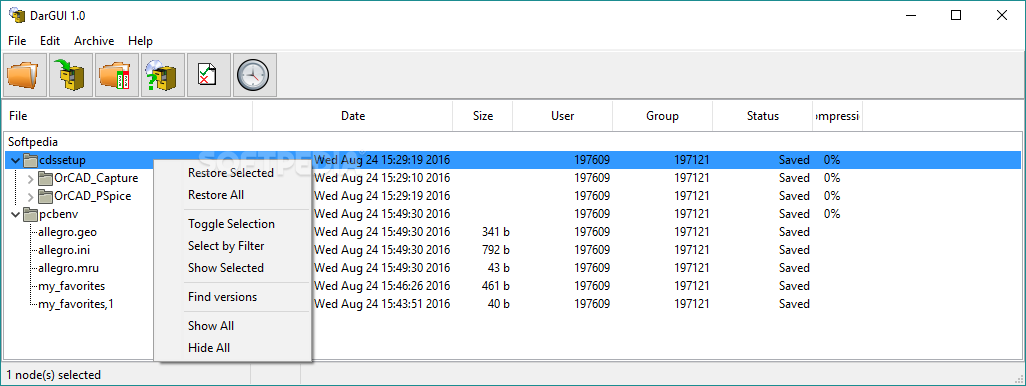
Task: Click the window resize grip in status bar
Action: [x=1019, y=379]
